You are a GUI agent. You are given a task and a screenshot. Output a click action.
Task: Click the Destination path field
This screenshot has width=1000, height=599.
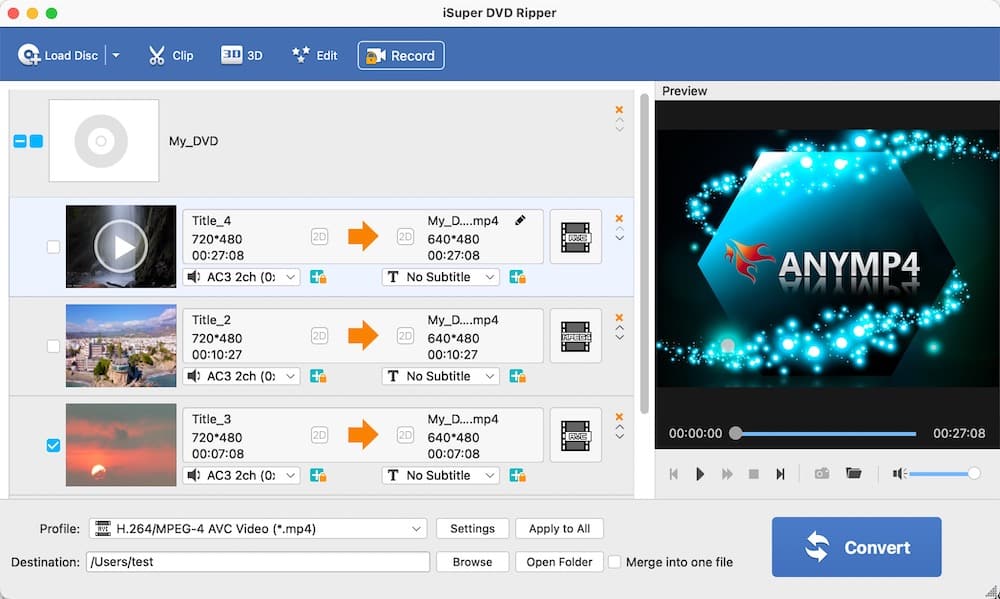(x=258, y=562)
